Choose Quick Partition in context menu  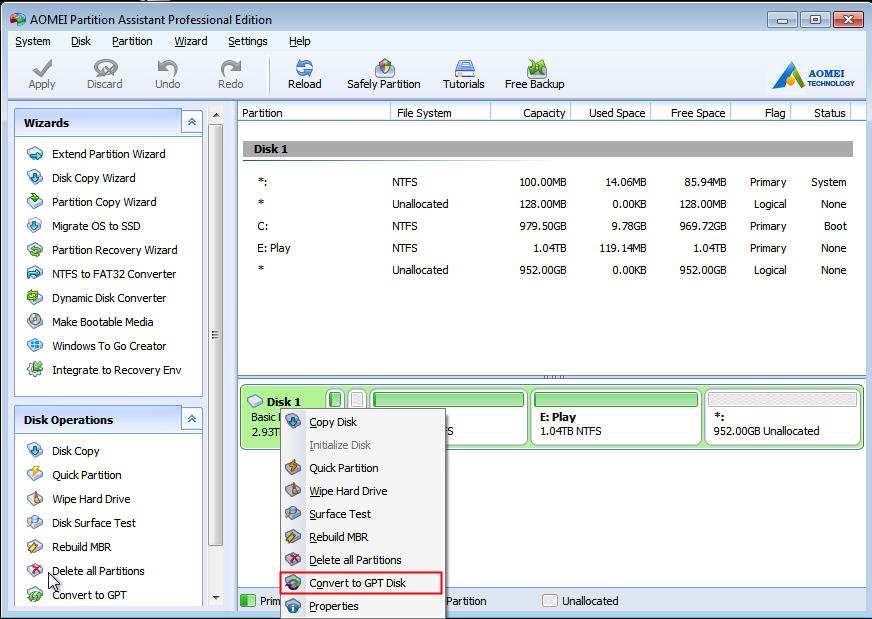point(363,468)
